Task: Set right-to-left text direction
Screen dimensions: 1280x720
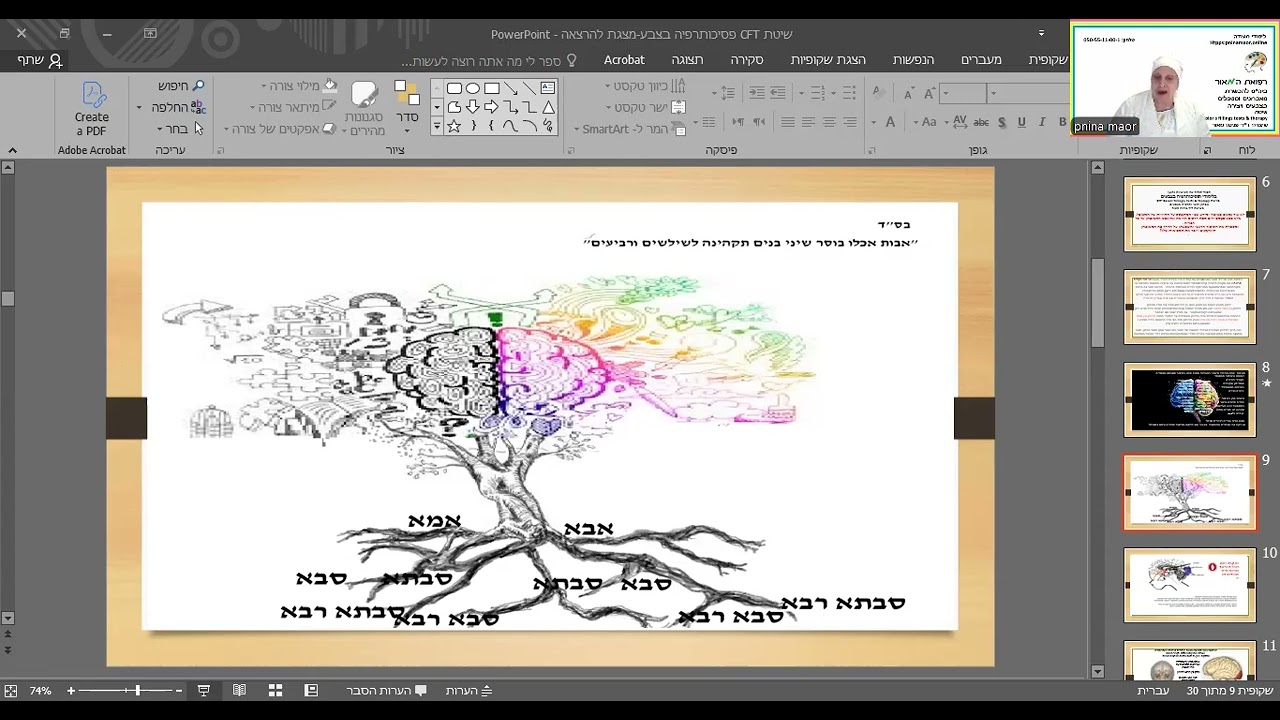Action: coord(759,122)
